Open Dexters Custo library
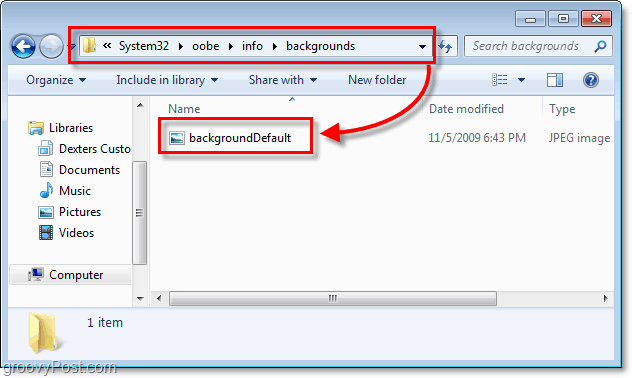This screenshot has height=378, width=632. tap(95, 149)
